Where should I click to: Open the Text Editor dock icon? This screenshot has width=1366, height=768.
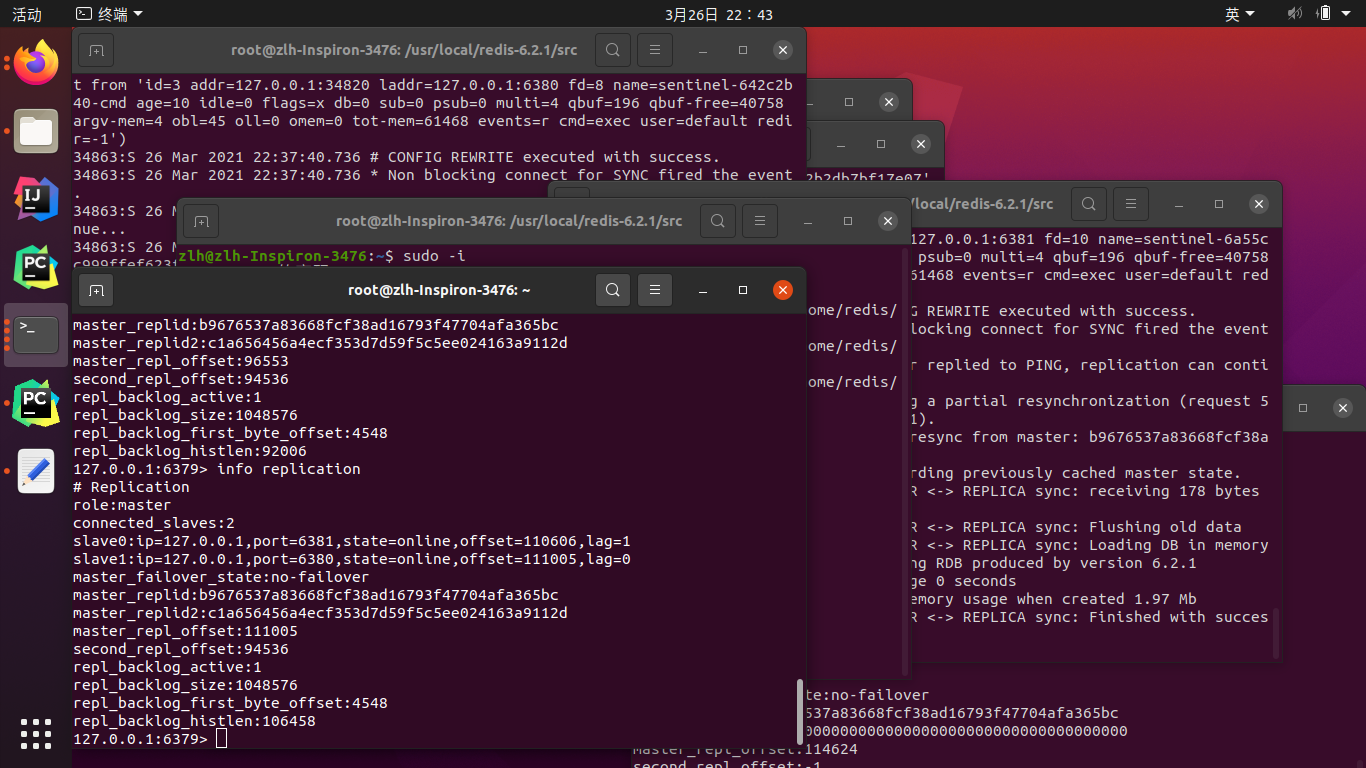36,470
